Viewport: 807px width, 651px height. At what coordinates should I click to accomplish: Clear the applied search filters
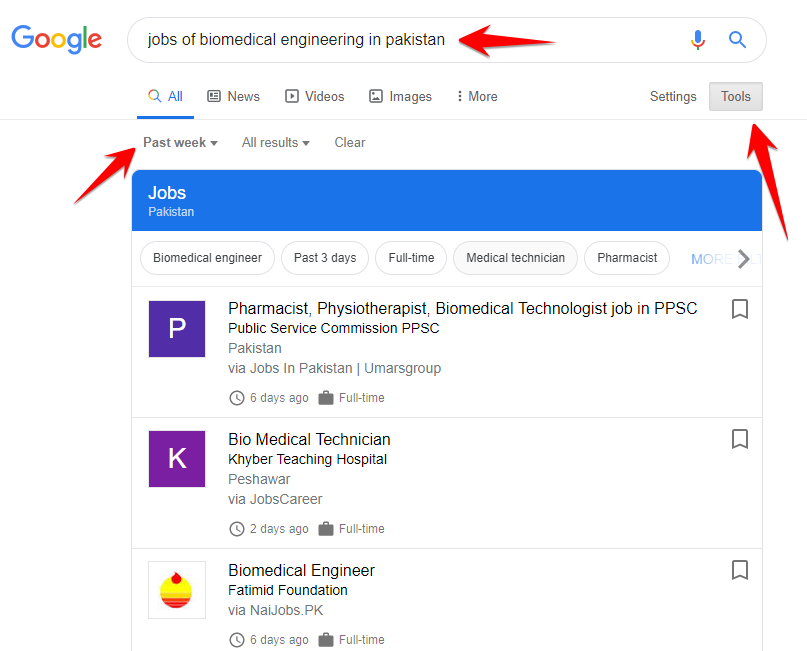click(349, 143)
